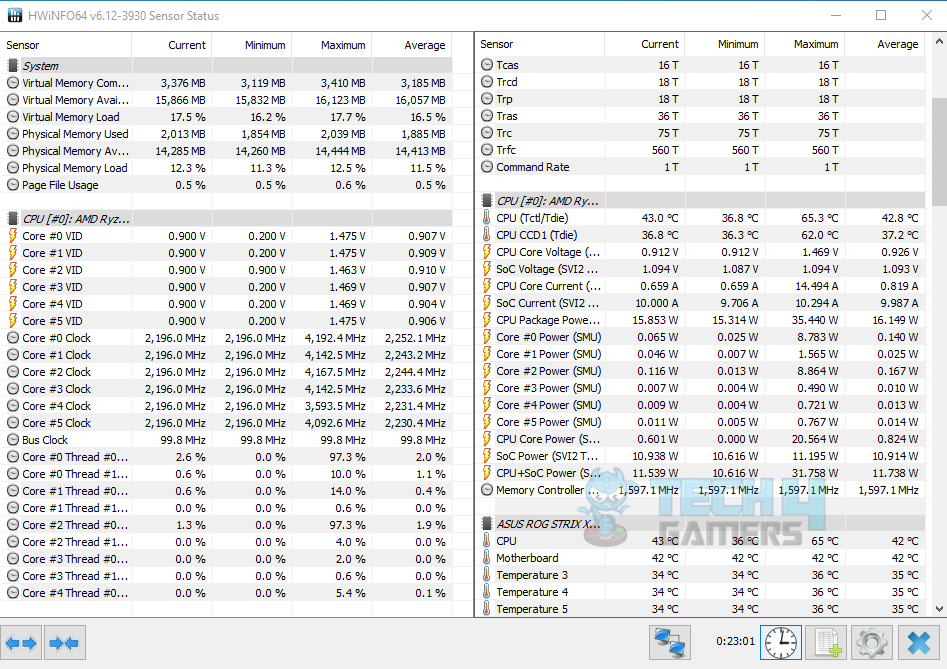Click the right pane Average column header
This screenshot has width=947, height=669.
tap(885, 44)
